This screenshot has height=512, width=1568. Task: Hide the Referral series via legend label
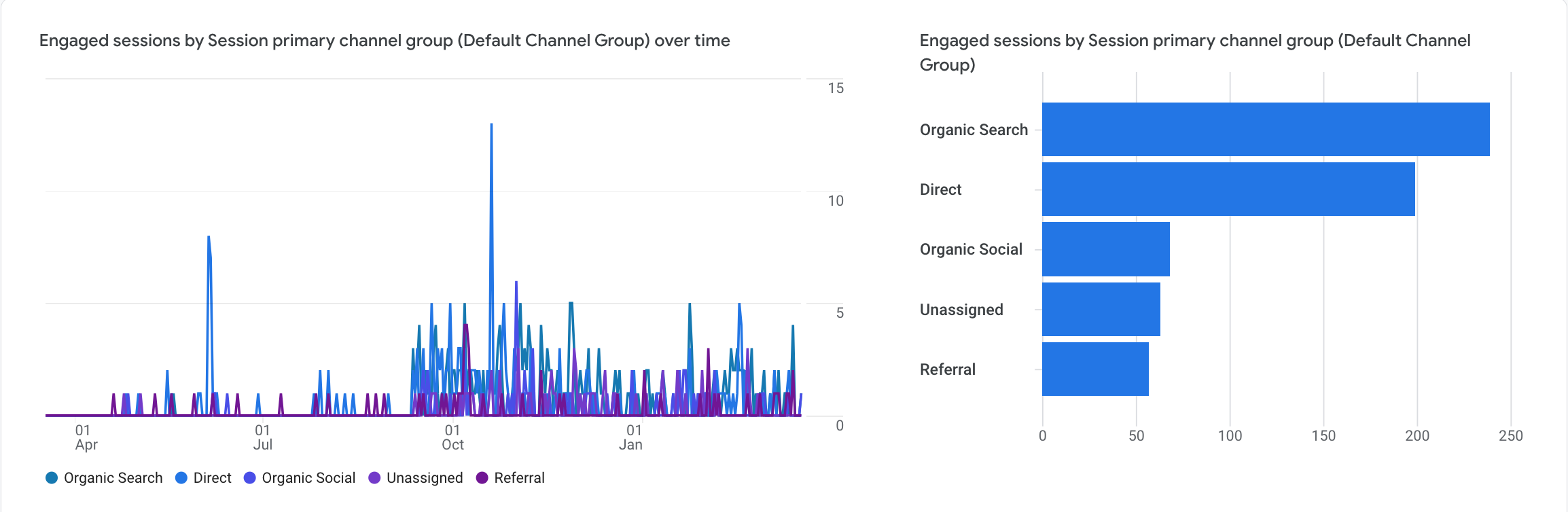point(519,478)
